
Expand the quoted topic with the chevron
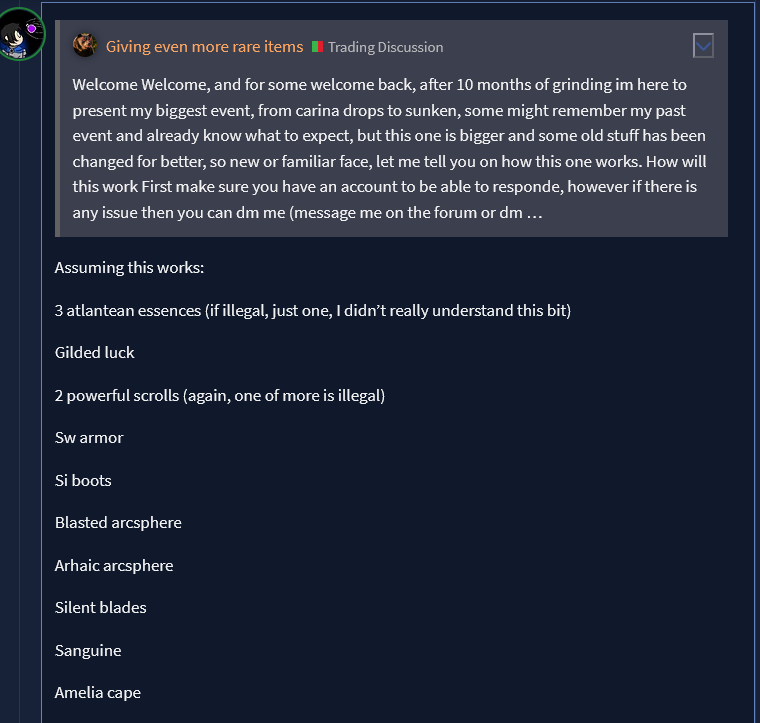[703, 45]
